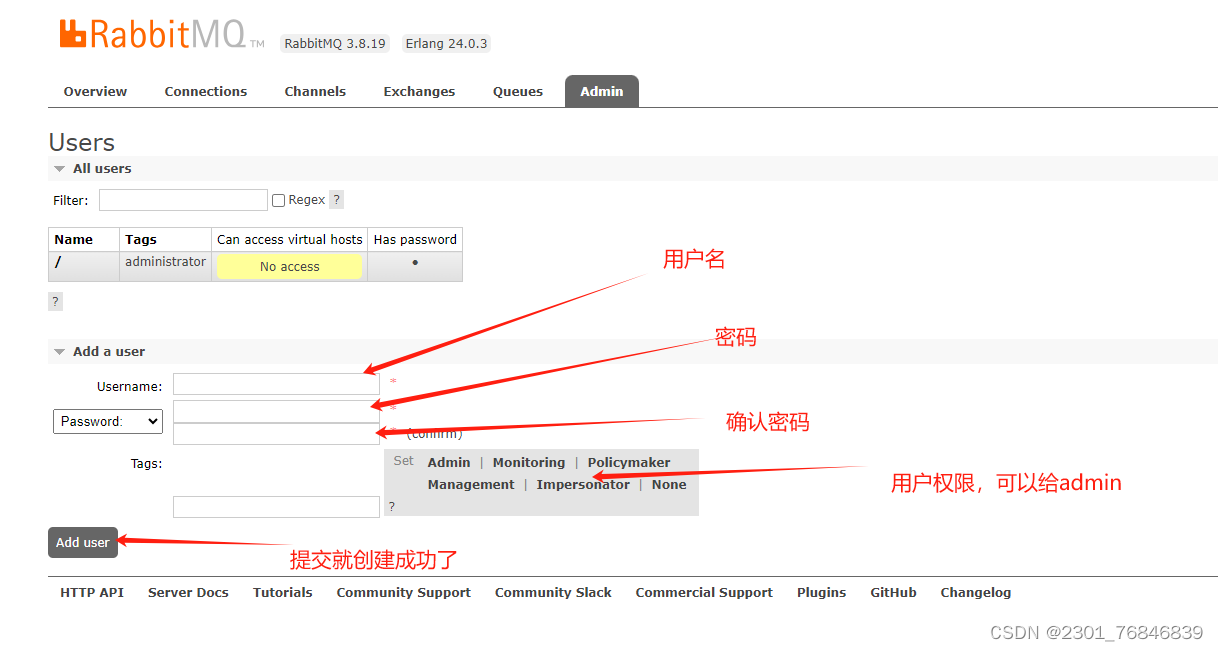
Task: Open the Community Support link
Action: (x=403, y=592)
